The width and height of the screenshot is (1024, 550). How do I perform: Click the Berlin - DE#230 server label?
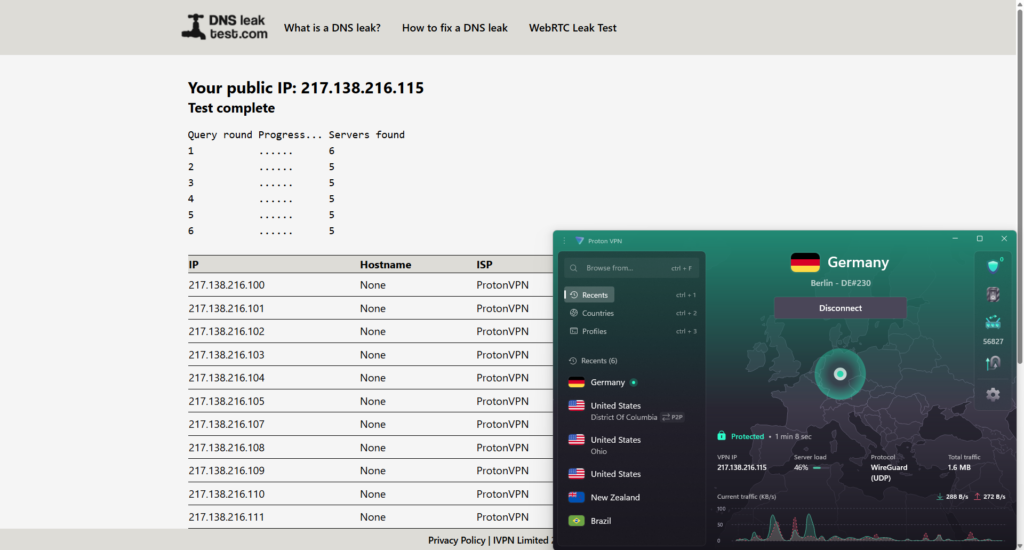[840, 283]
